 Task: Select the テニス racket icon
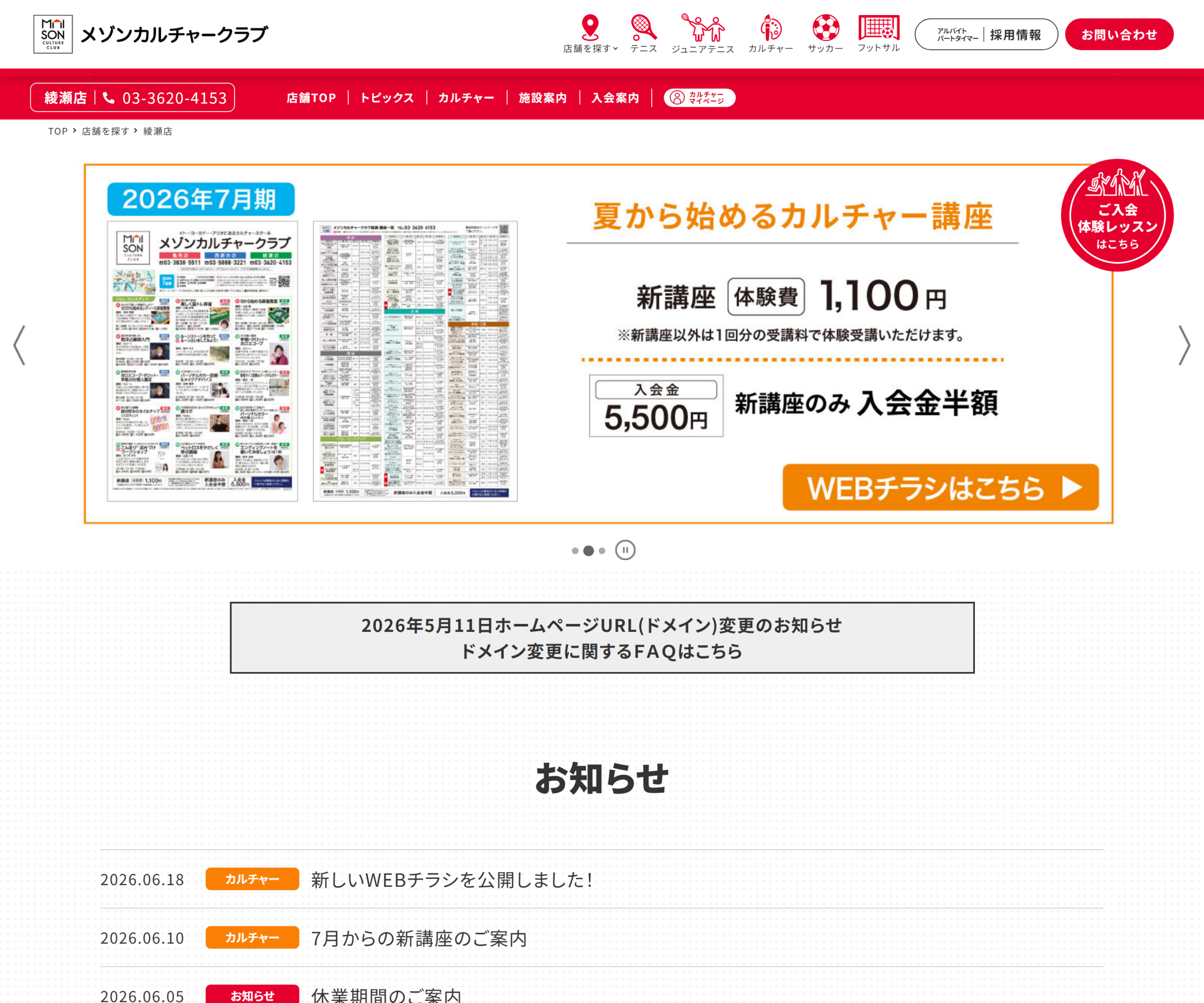pyautogui.click(x=643, y=34)
